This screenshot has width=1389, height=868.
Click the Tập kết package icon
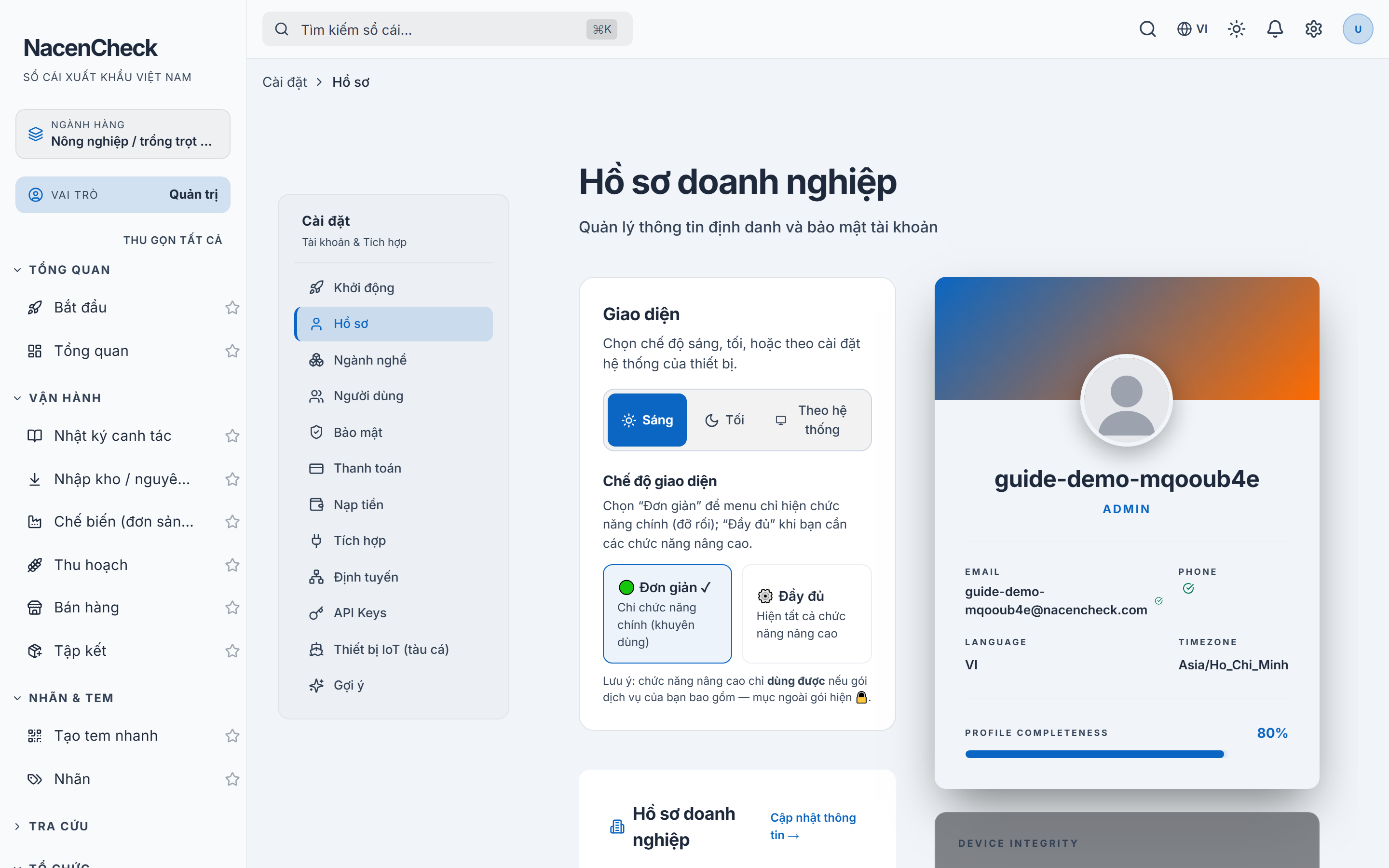click(34, 651)
